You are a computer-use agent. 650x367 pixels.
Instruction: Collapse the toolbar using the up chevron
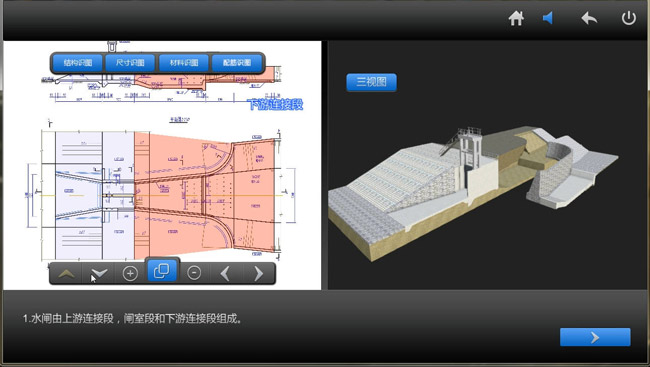pyautogui.click(x=66, y=274)
